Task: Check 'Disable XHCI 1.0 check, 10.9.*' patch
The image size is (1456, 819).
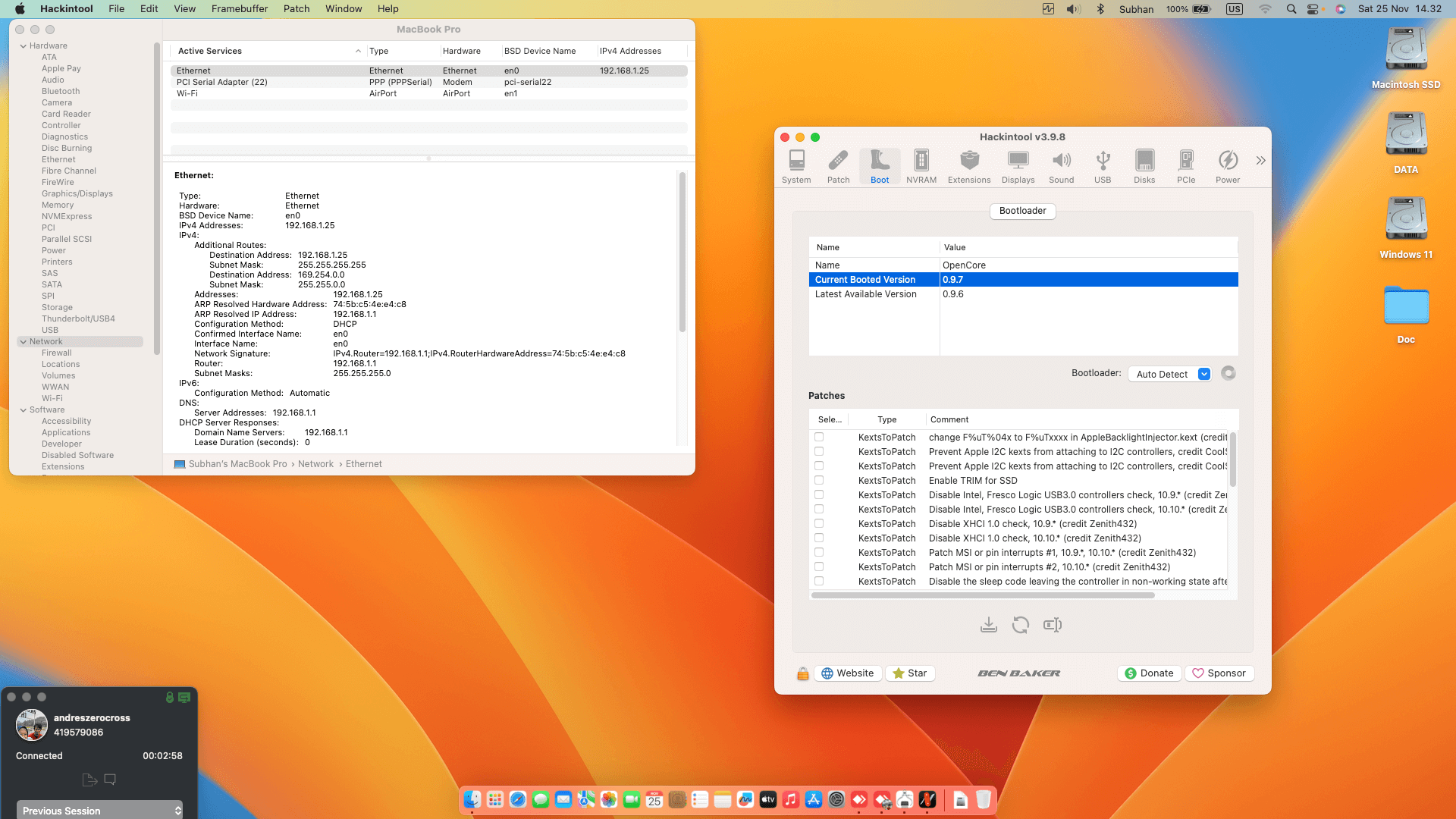Action: tap(819, 523)
